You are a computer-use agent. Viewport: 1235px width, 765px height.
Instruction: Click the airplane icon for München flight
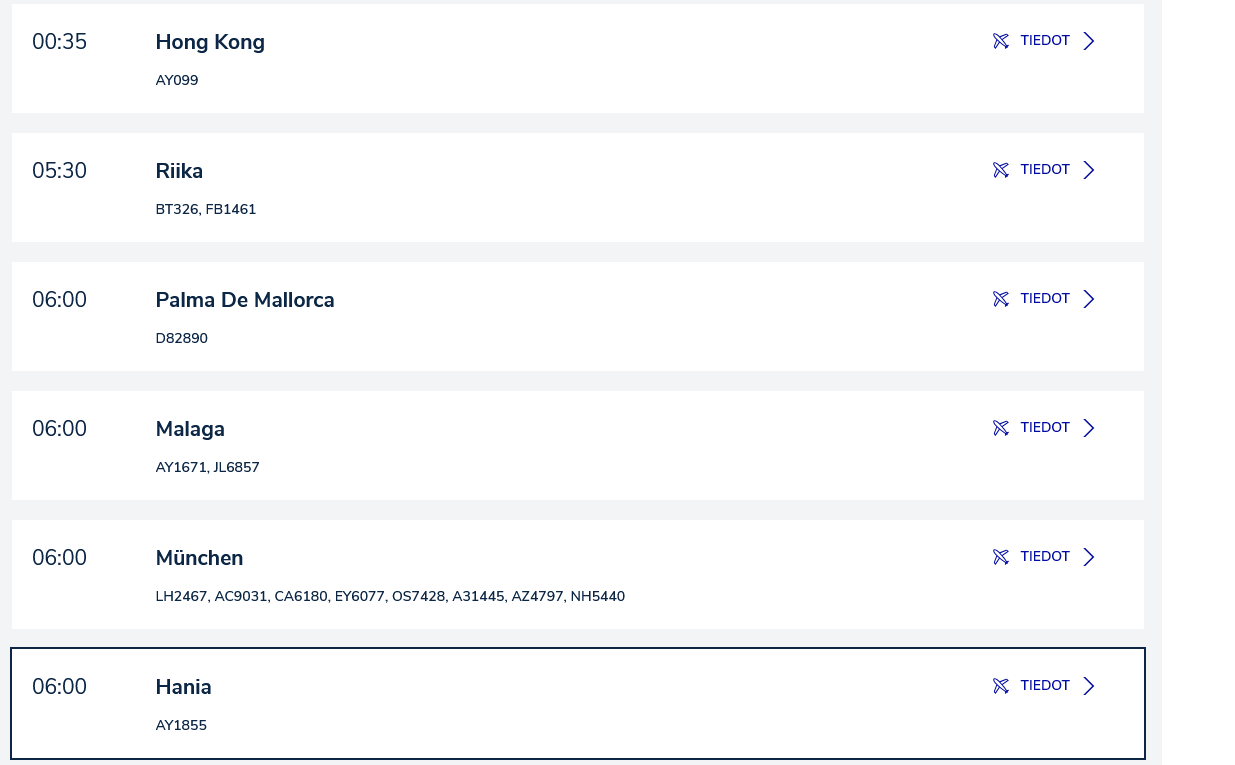tap(1001, 557)
